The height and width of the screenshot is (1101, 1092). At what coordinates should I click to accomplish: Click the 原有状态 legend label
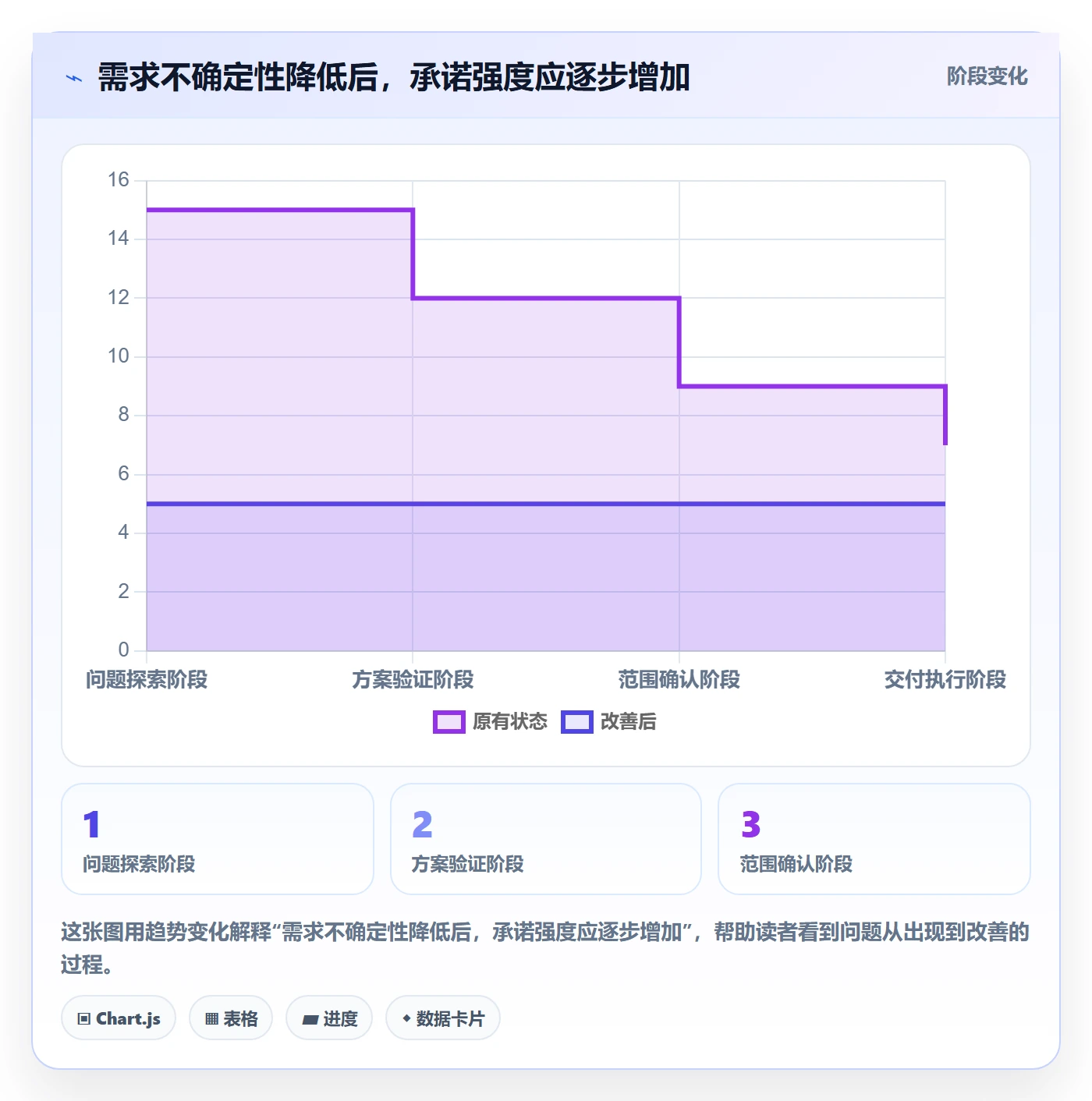[x=510, y=722]
